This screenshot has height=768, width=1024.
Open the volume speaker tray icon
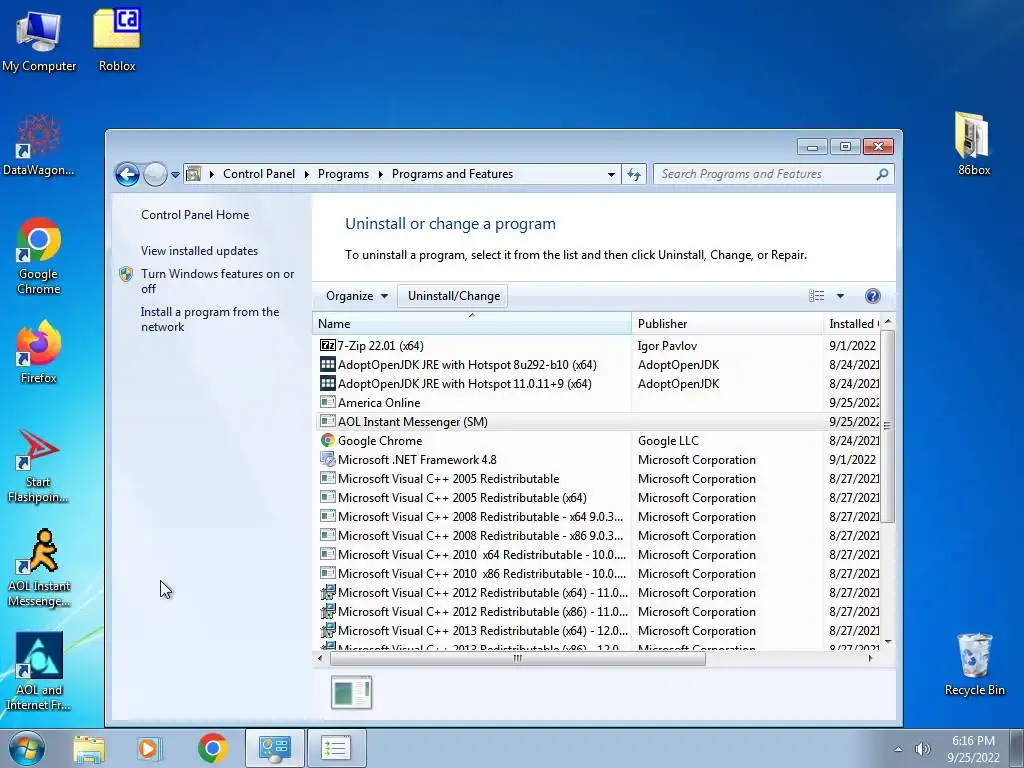pos(923,749)
